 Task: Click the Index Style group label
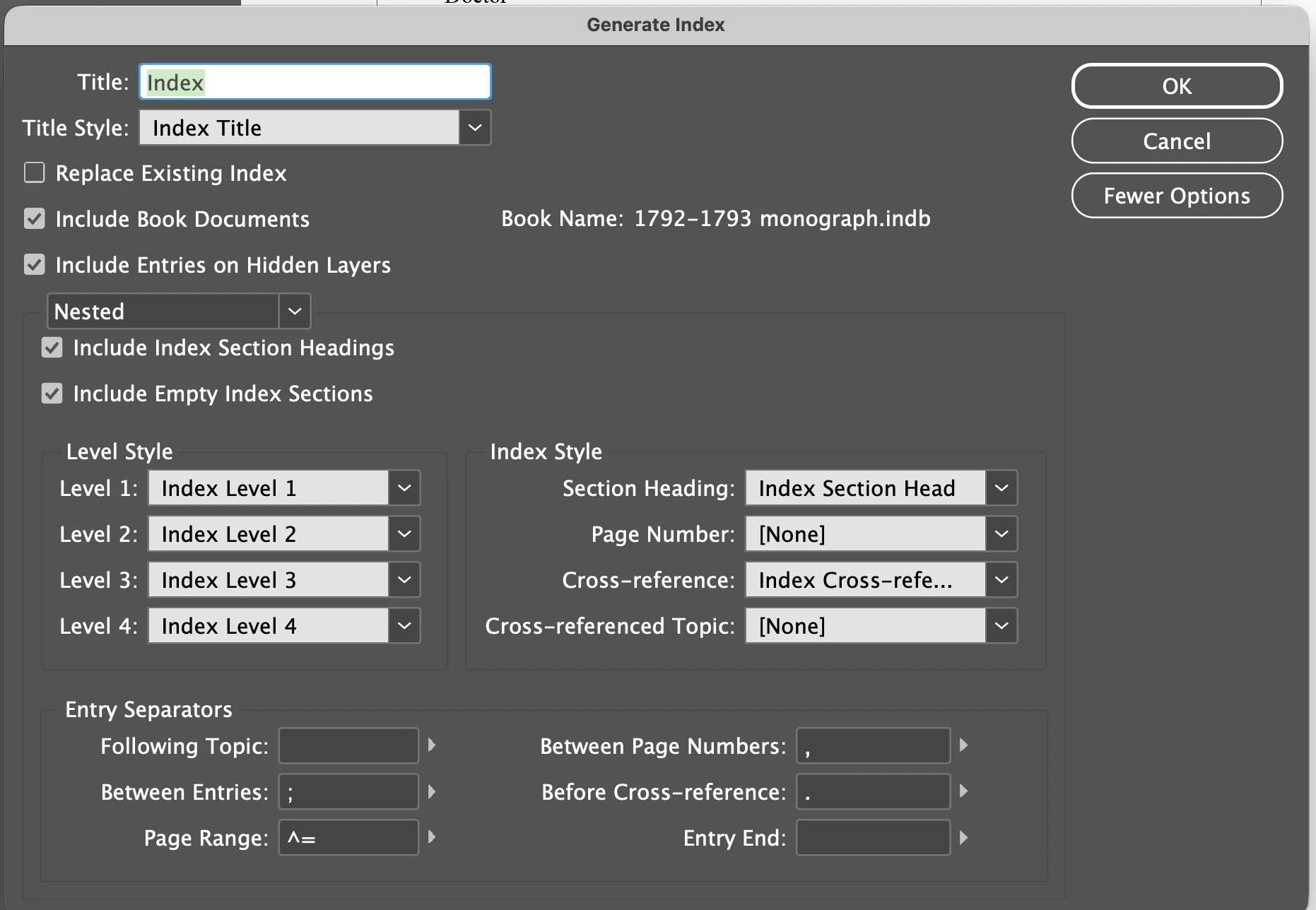tap(546, 451)
